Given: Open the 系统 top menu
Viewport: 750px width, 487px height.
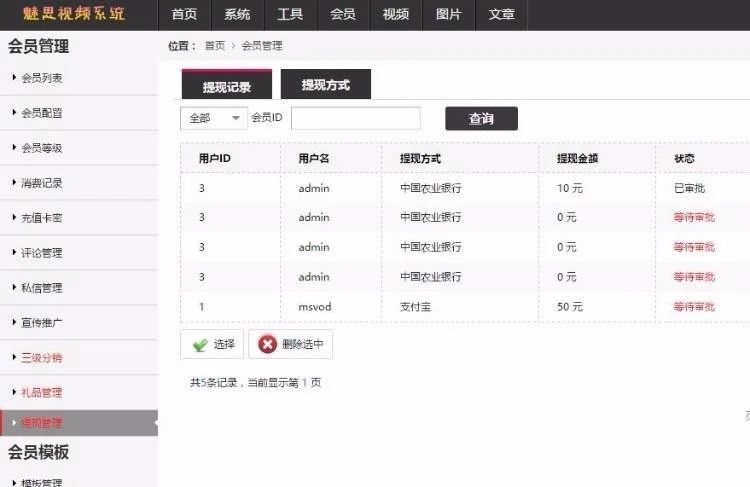Looking at the screenshot, I should (237, 14).
